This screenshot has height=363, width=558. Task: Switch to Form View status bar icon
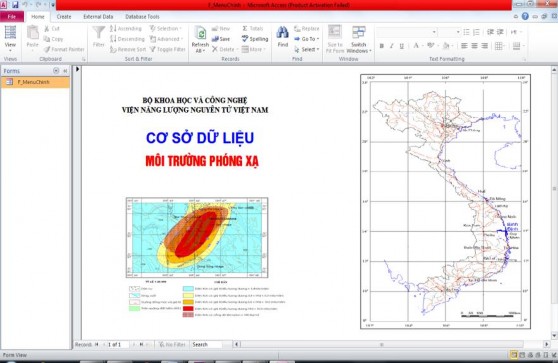click(x=514, y=355)
